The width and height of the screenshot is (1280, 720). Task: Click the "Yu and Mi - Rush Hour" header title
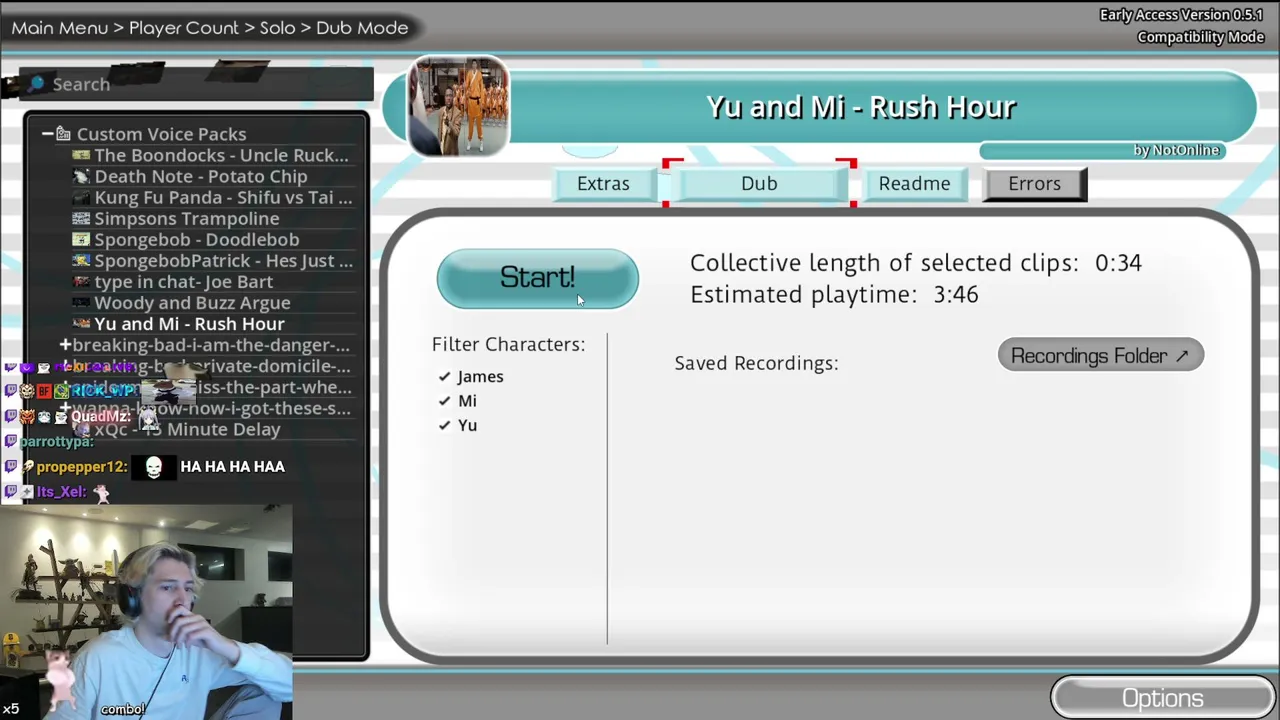[861, 107]
